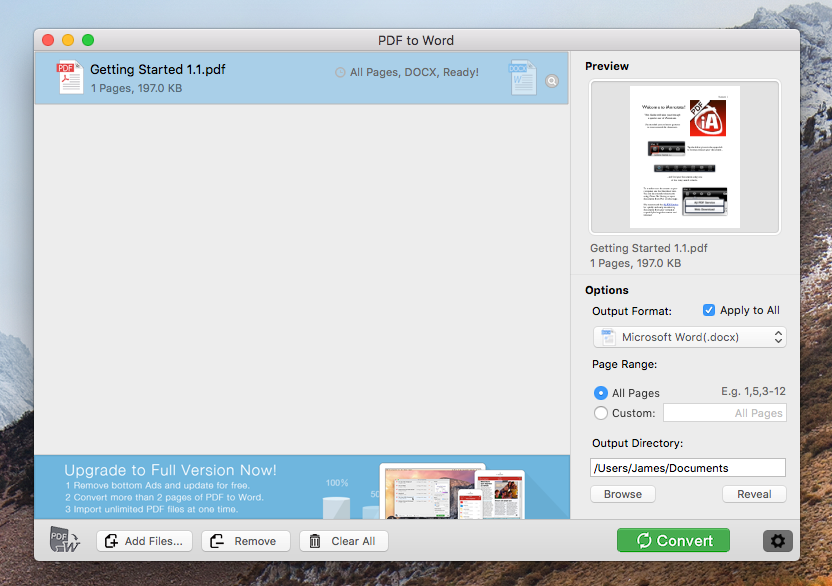Click the magnifier preview icon in file row
This screenshot has width=832, height=586.
(x=552, y=81)
